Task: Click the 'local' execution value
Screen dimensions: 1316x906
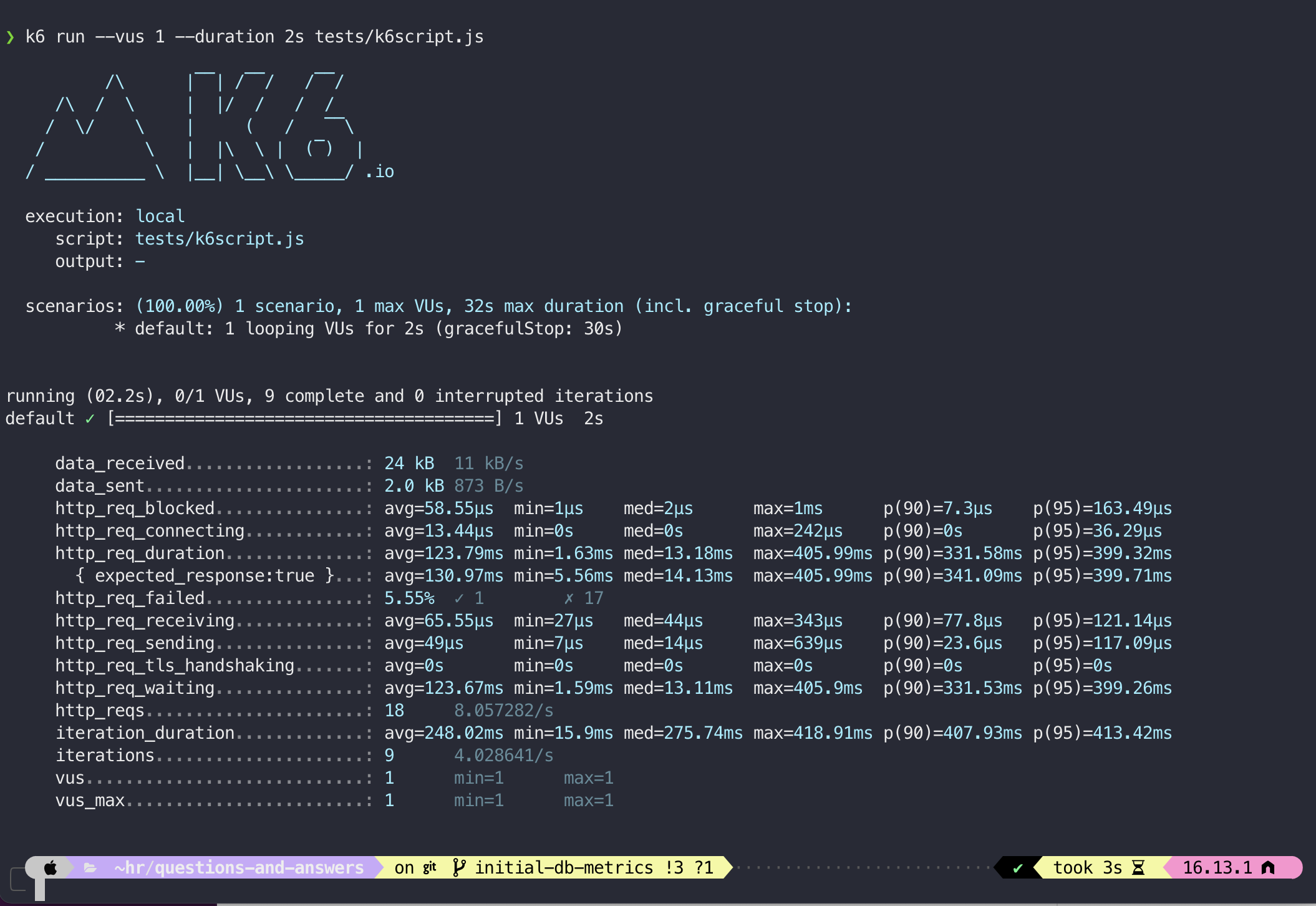Action: [160, 217]
